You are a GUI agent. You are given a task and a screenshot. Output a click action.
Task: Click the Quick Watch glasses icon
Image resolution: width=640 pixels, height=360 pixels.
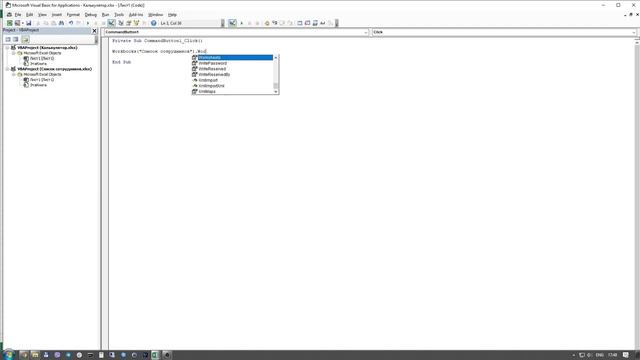[x=322, y=23]
